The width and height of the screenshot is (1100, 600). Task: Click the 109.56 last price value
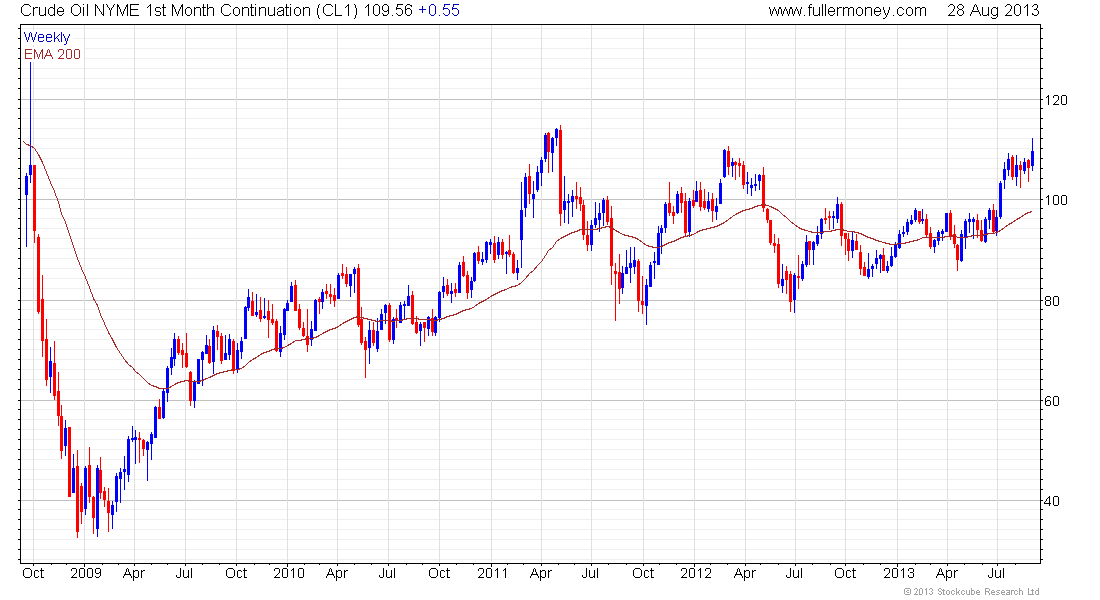388,11
